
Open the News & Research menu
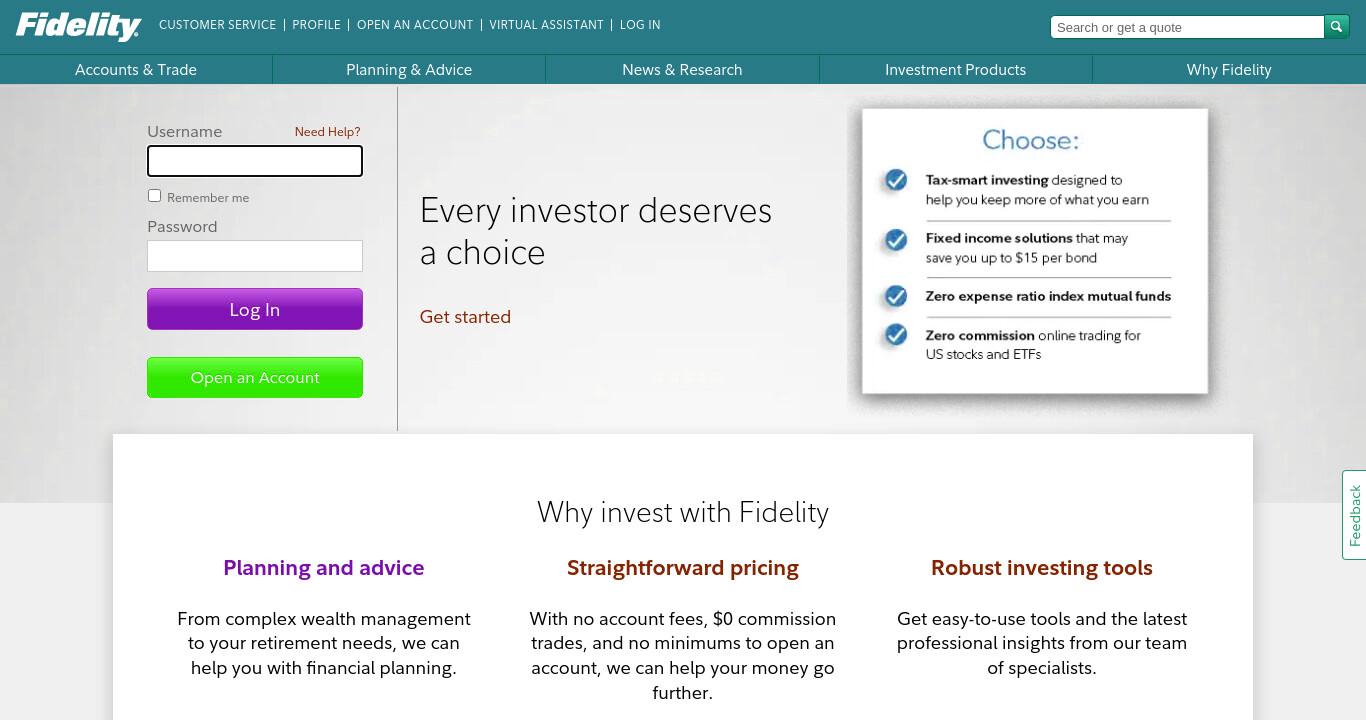[x=682, y=70]
